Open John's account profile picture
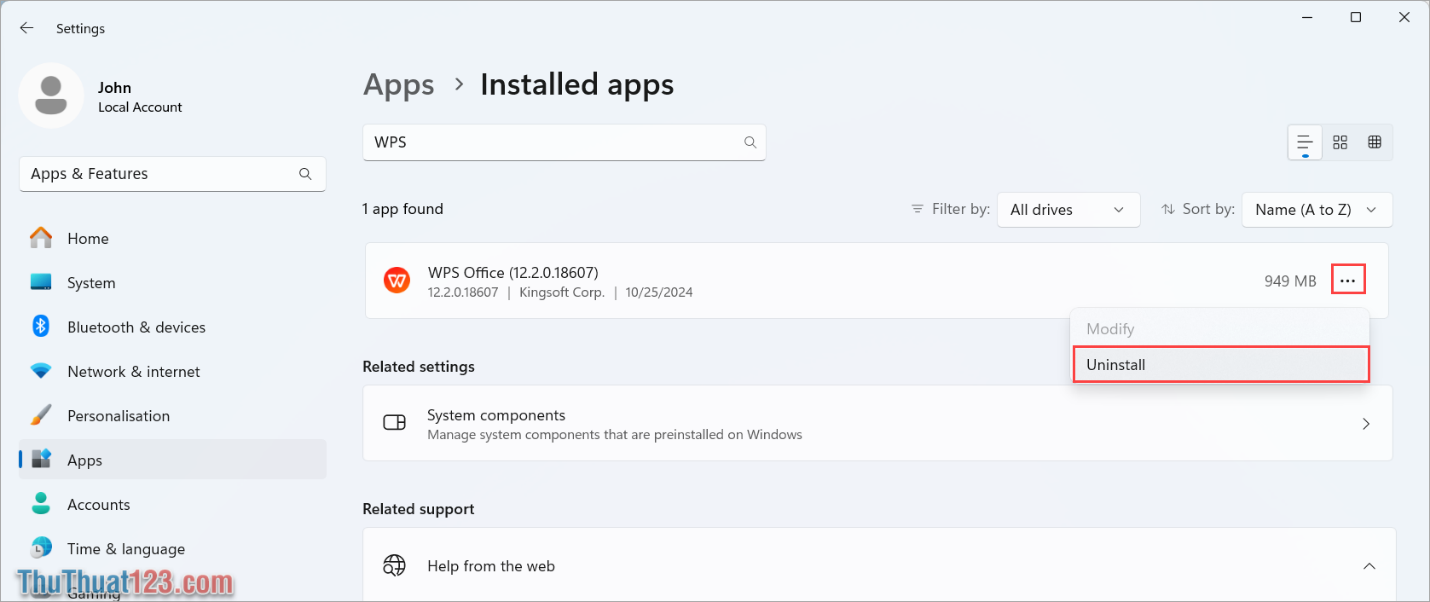 coord(51,96)
